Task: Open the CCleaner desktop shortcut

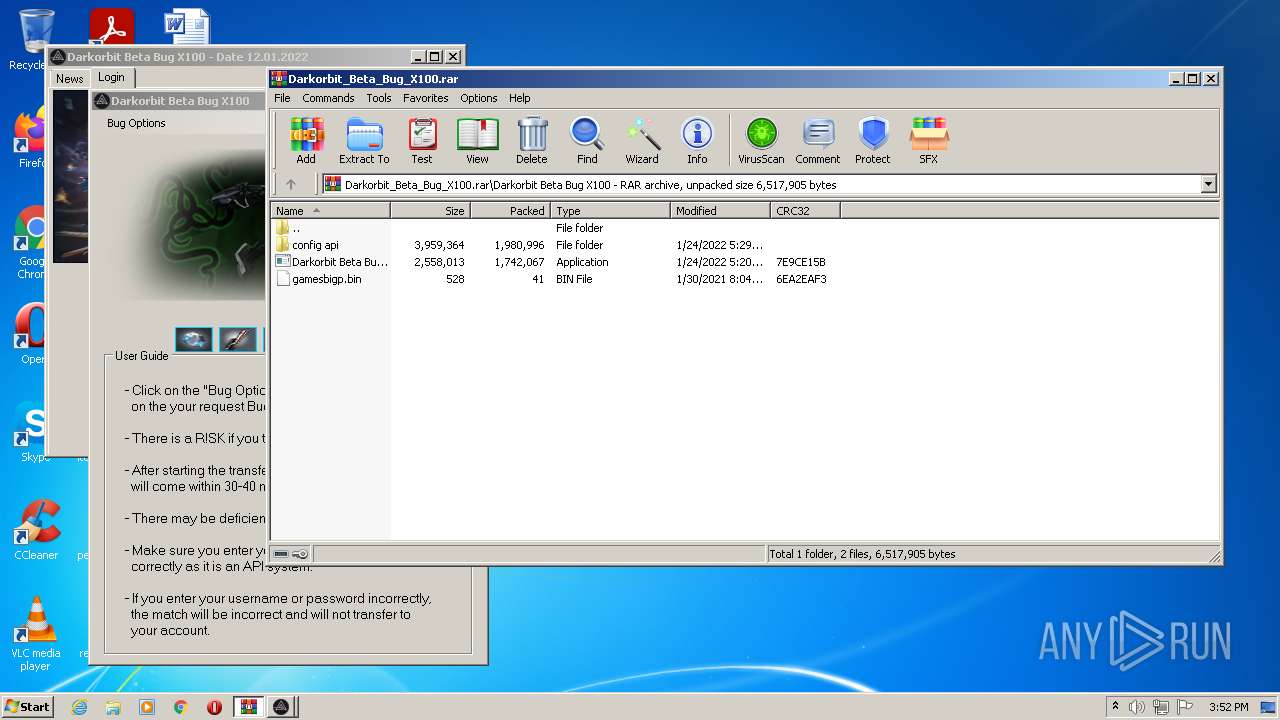Action: 36,530
